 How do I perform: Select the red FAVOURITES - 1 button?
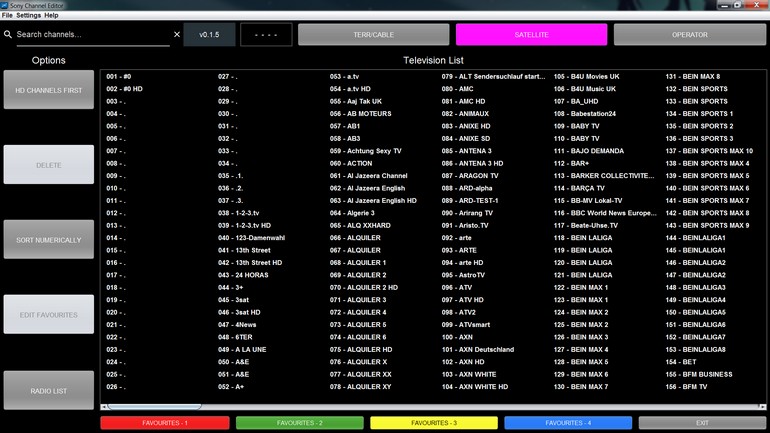coord(165,423)
